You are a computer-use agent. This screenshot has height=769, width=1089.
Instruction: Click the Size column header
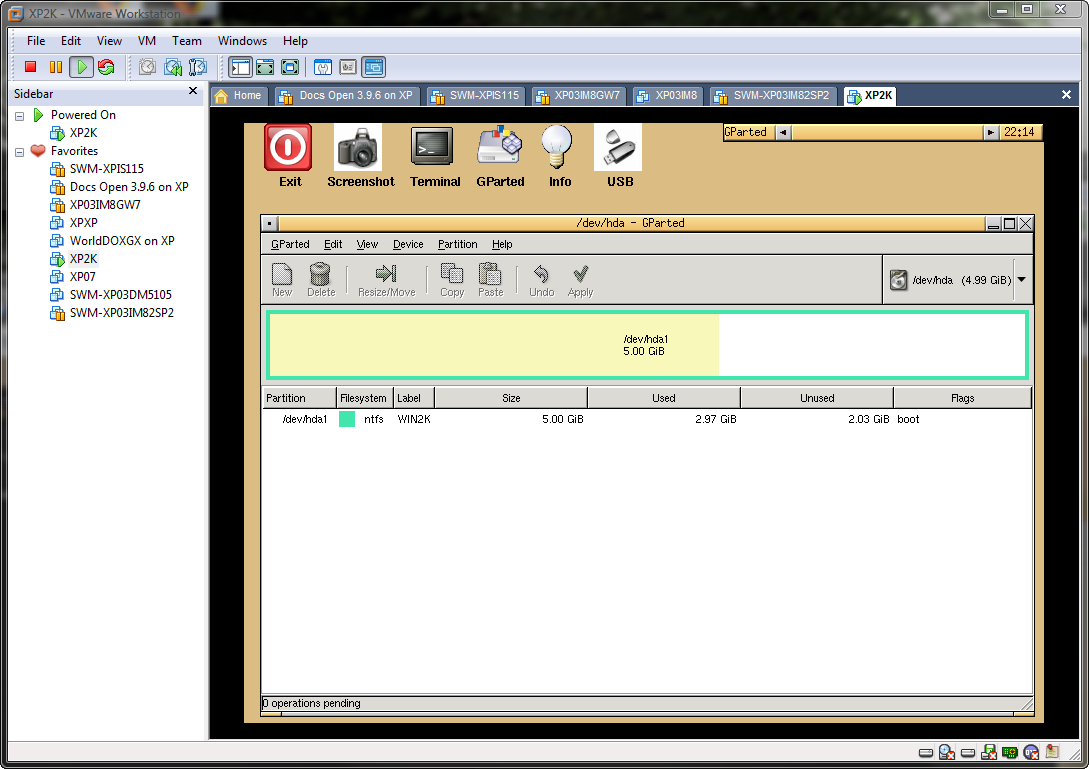click(x=511, y=398)
